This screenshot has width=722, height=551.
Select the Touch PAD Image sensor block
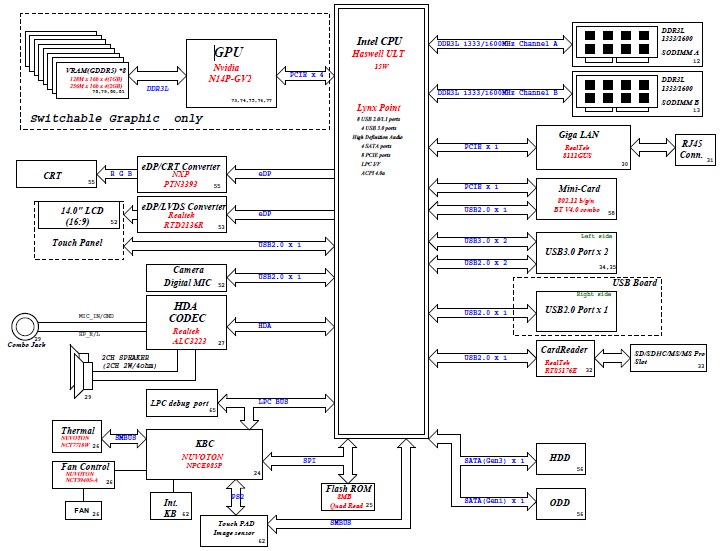[234, 531]
